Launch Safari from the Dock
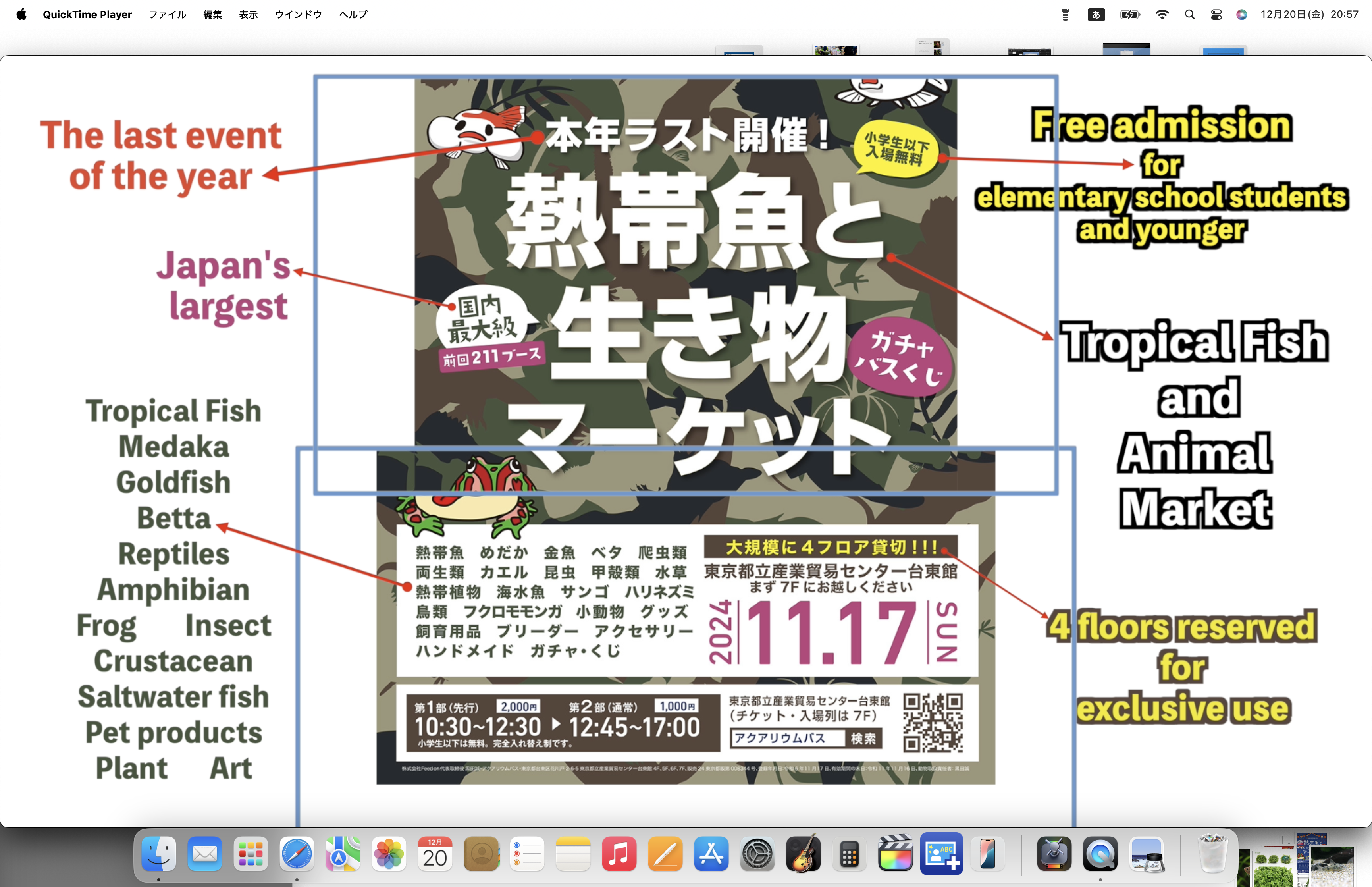The height and width of the screenshot is (887, 1372). 297,854
